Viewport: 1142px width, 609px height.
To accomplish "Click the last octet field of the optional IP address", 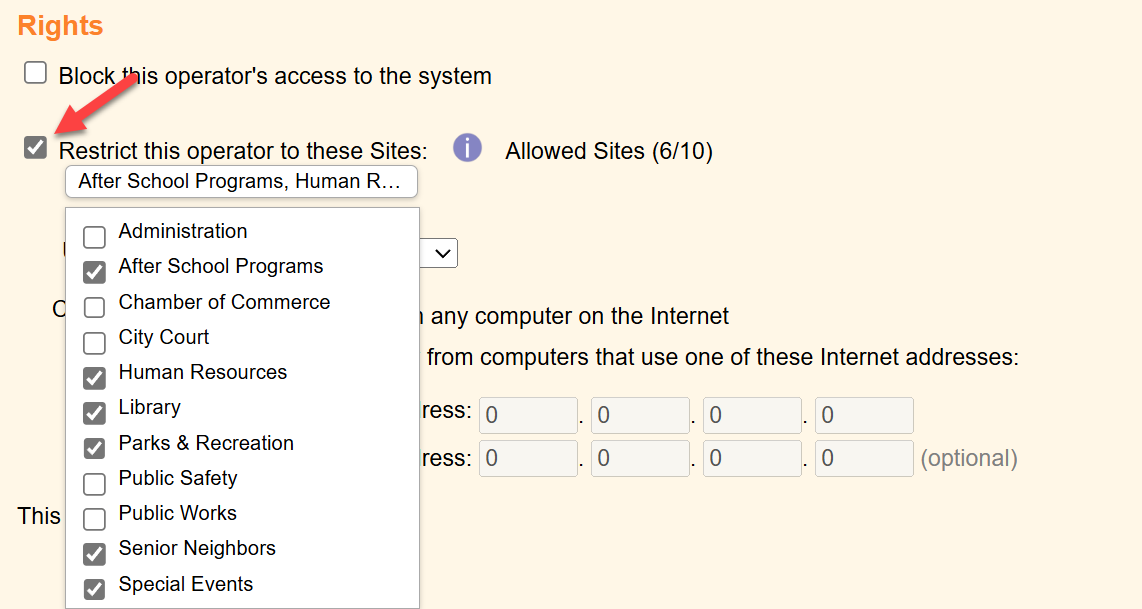I will [x=864, y=457].
